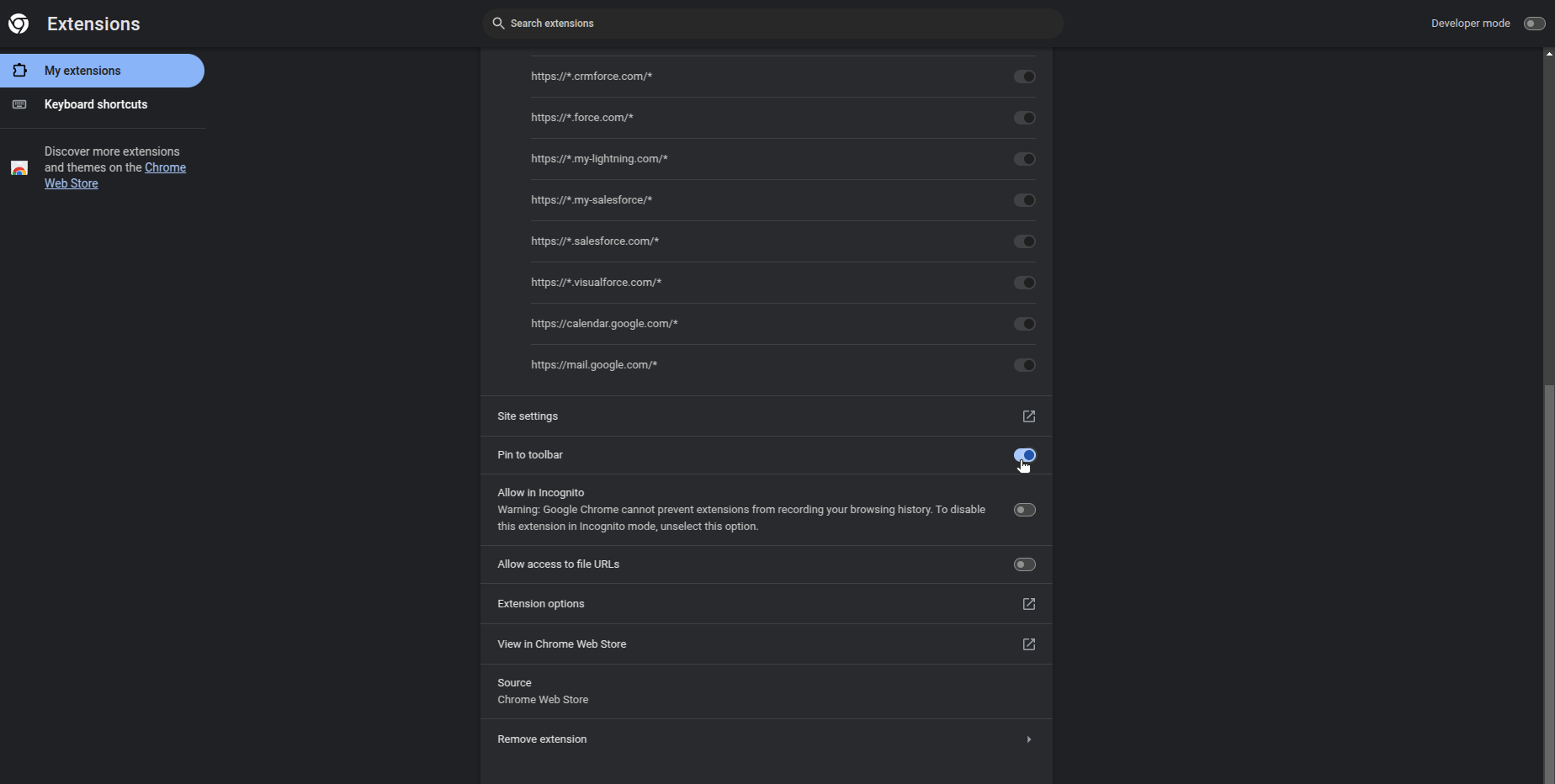The height and width of the screenshot is (784, 1555).
Task: Click the magnifier icon in the search bar
Action: click(498, 24)
